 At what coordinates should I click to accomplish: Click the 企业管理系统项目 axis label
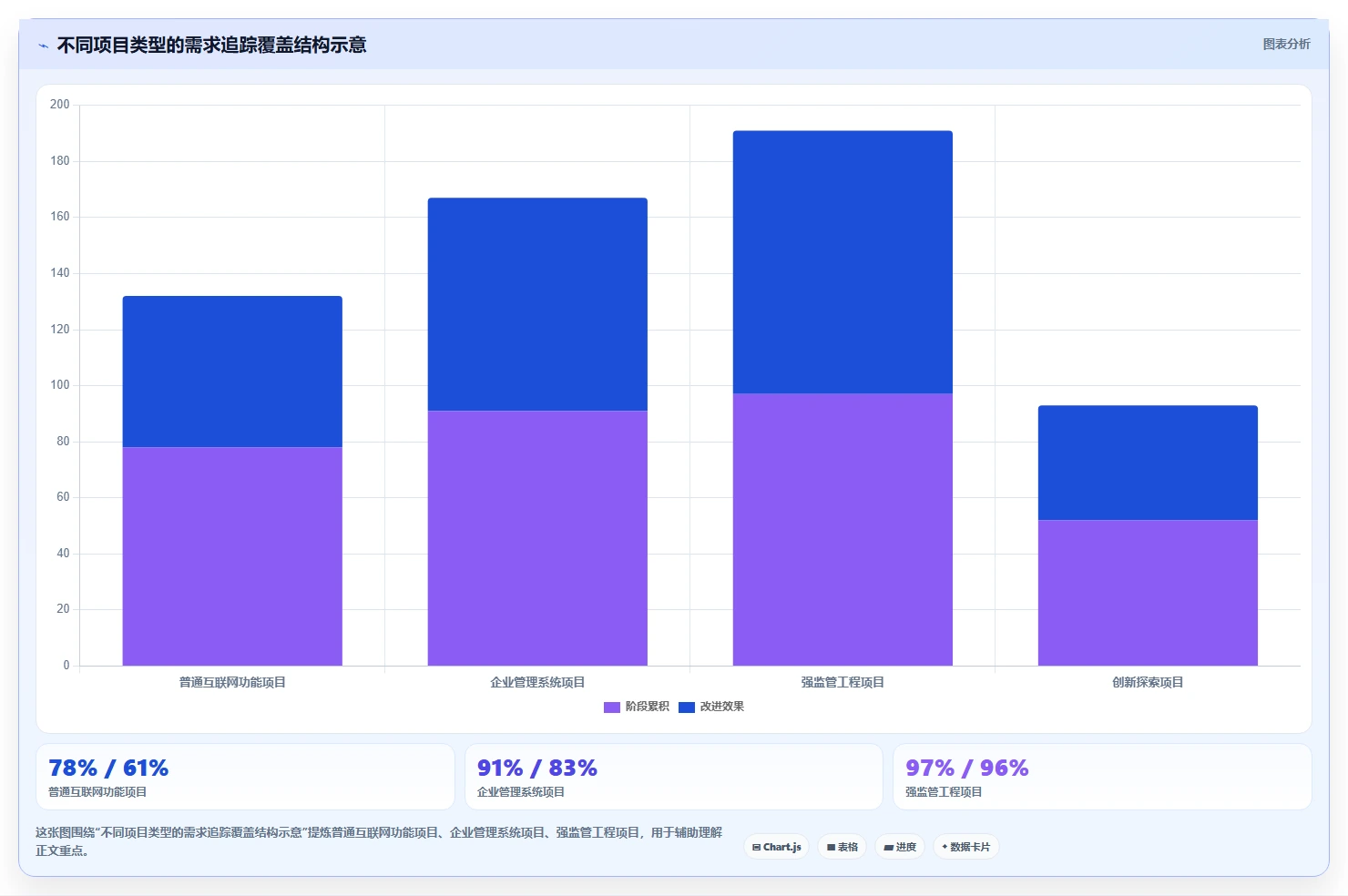click(x=537, y=682)
